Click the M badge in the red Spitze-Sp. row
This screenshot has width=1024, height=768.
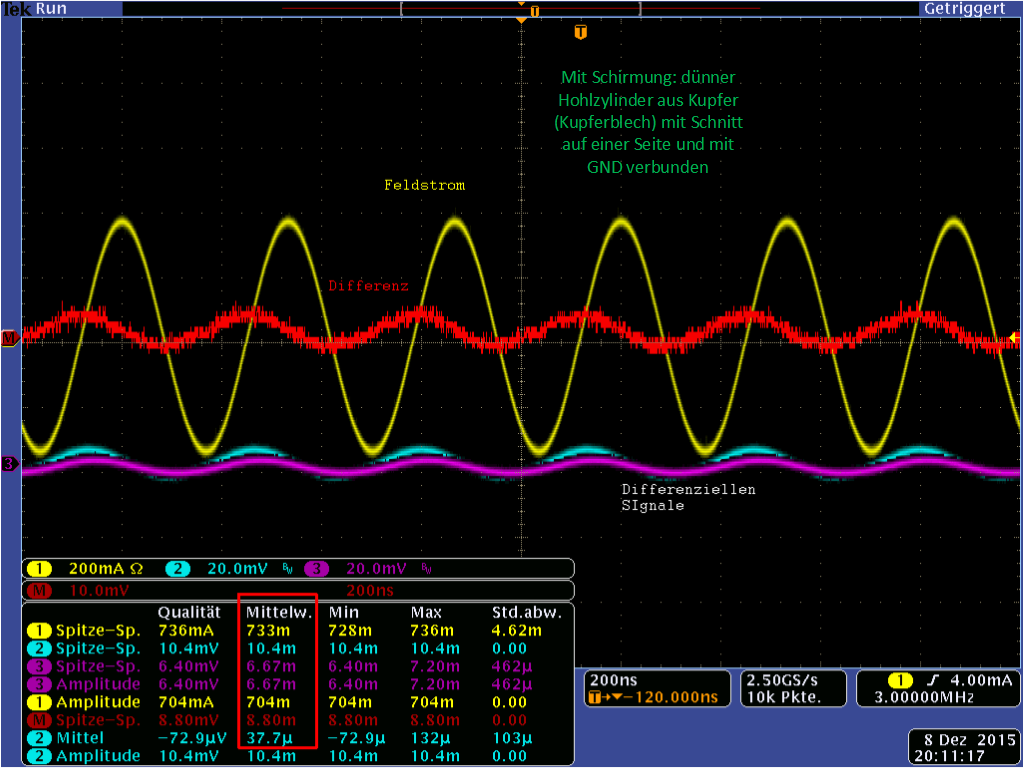[x=39, y=720]
